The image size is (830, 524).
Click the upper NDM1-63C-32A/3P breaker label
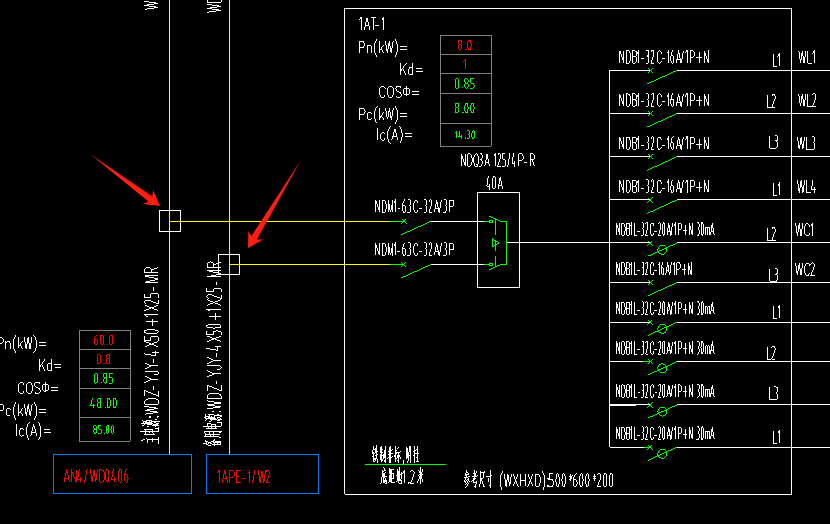414,206
